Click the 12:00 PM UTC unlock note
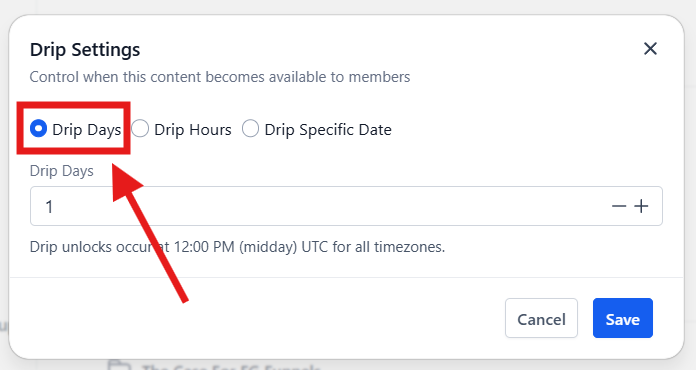The image size is (696, 370). [x=237, y=247]
